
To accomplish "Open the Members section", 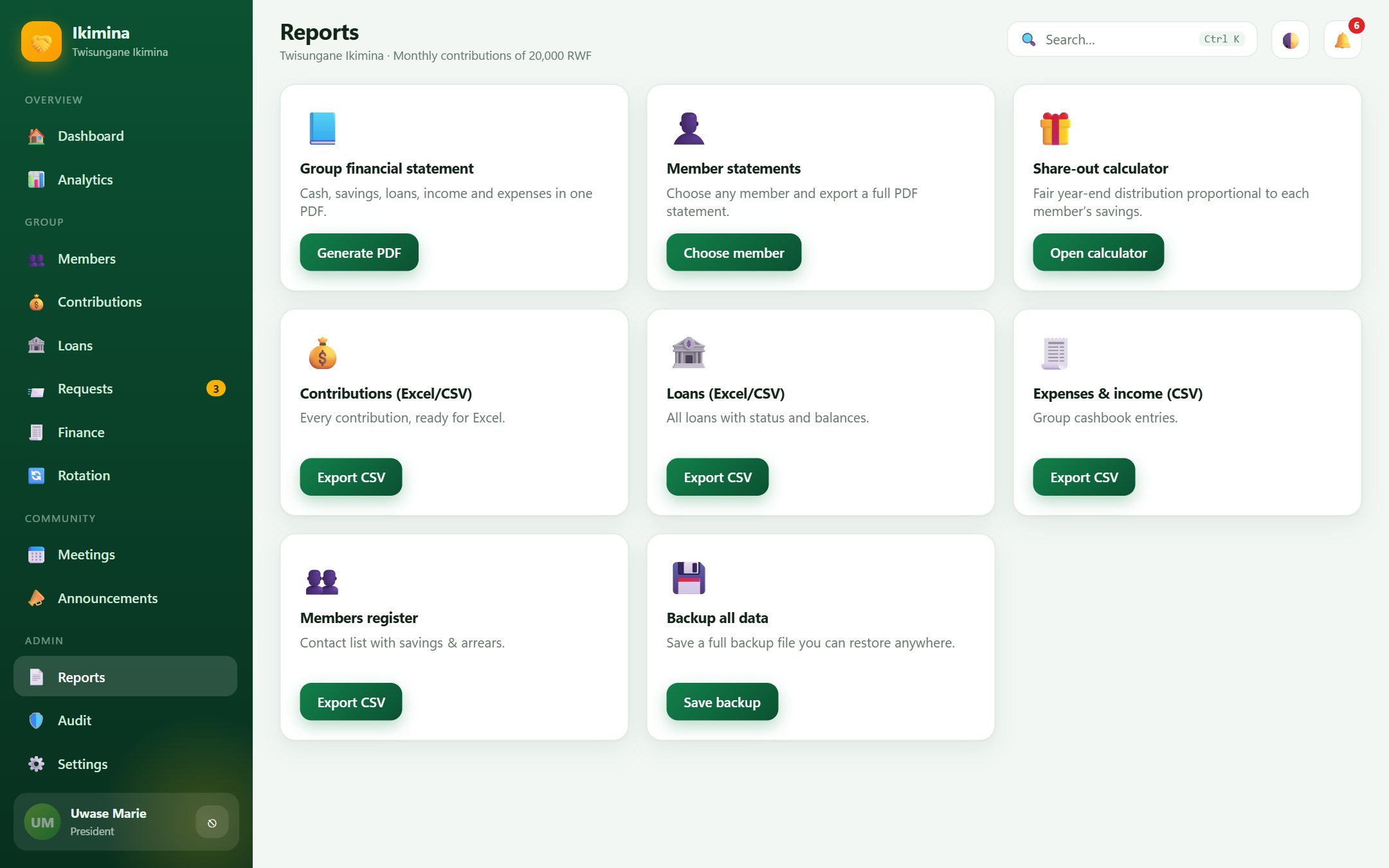I will tap(125, 259).
